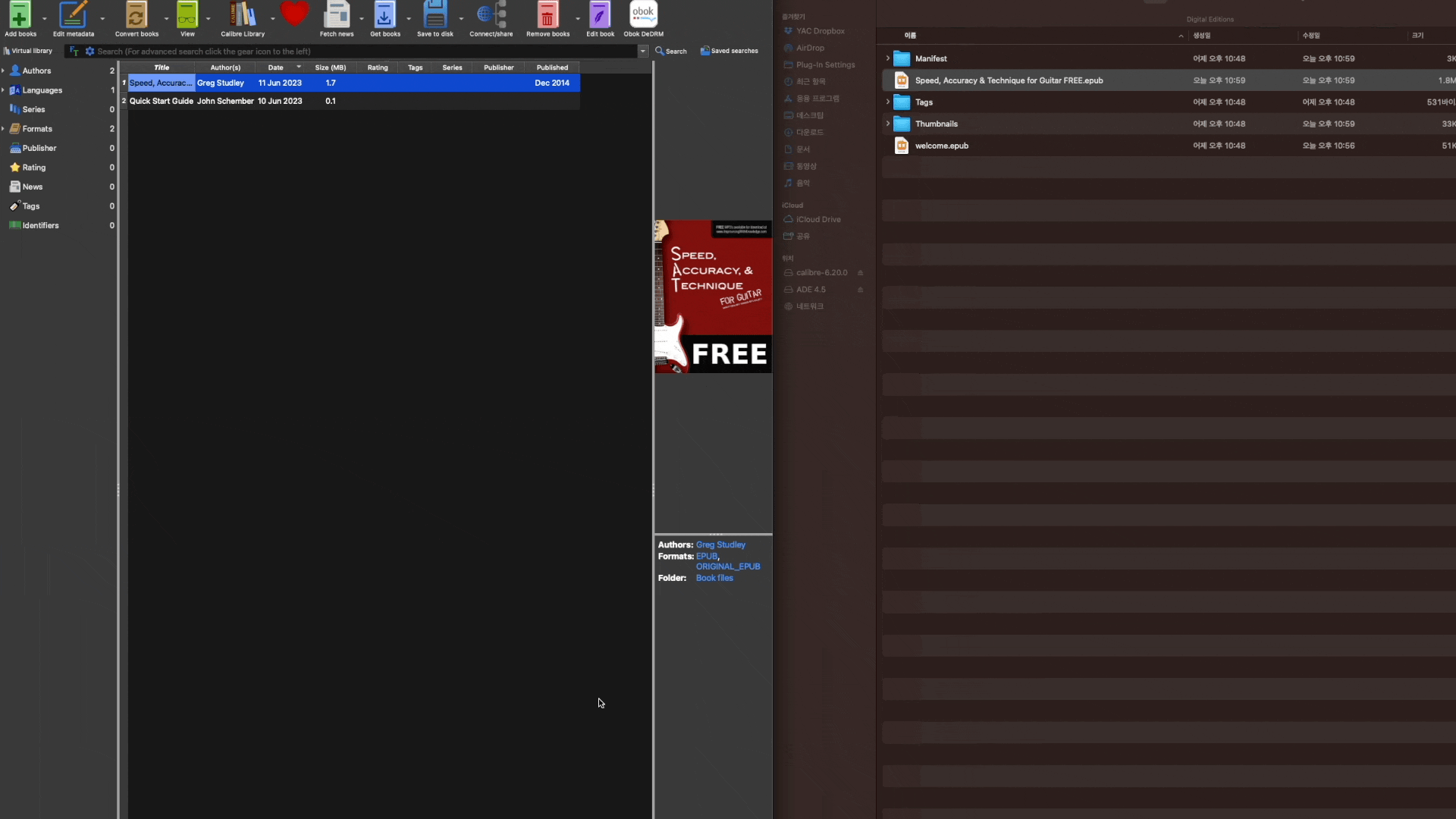
Task: Click the Add books toolbar icon
Action: 20,14
